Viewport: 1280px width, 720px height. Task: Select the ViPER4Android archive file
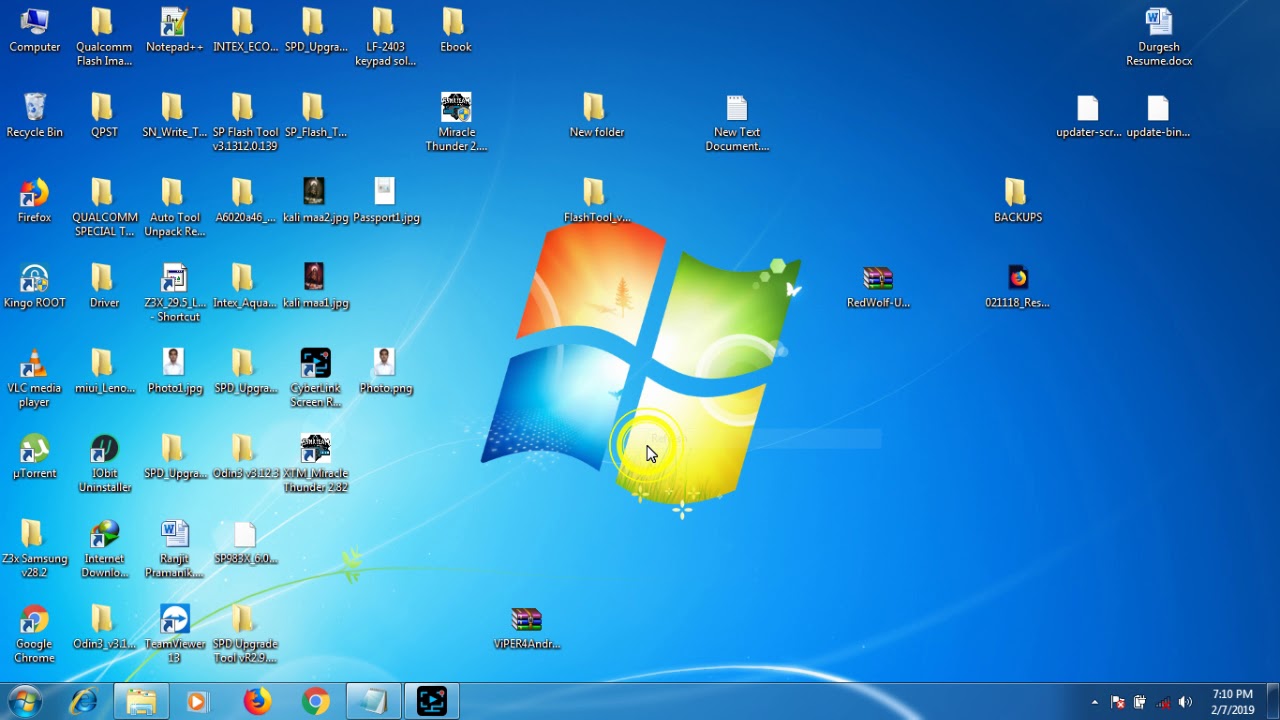(526, 628)
